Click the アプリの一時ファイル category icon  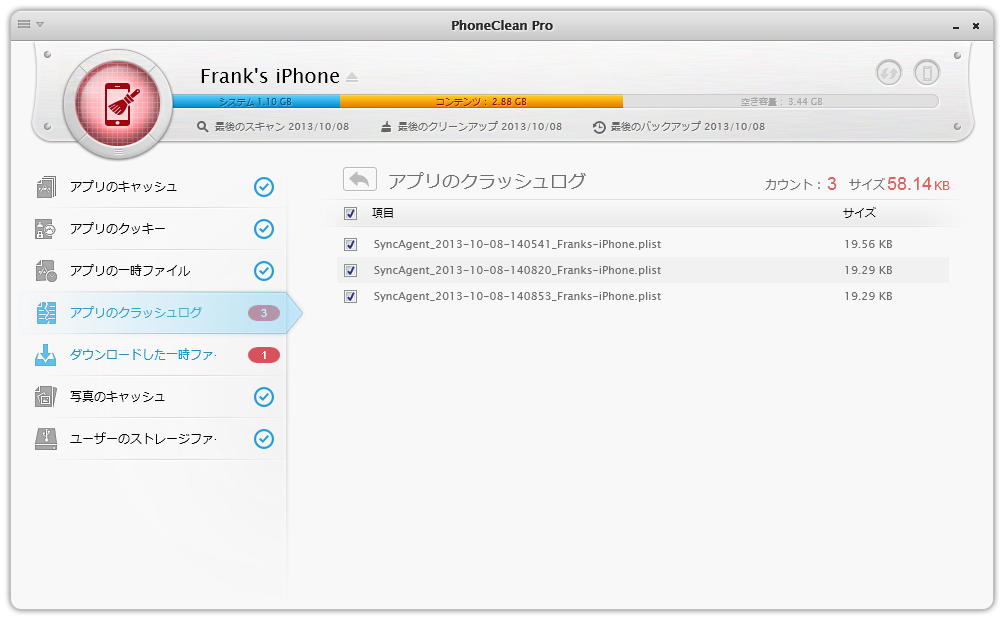[45, 271]
